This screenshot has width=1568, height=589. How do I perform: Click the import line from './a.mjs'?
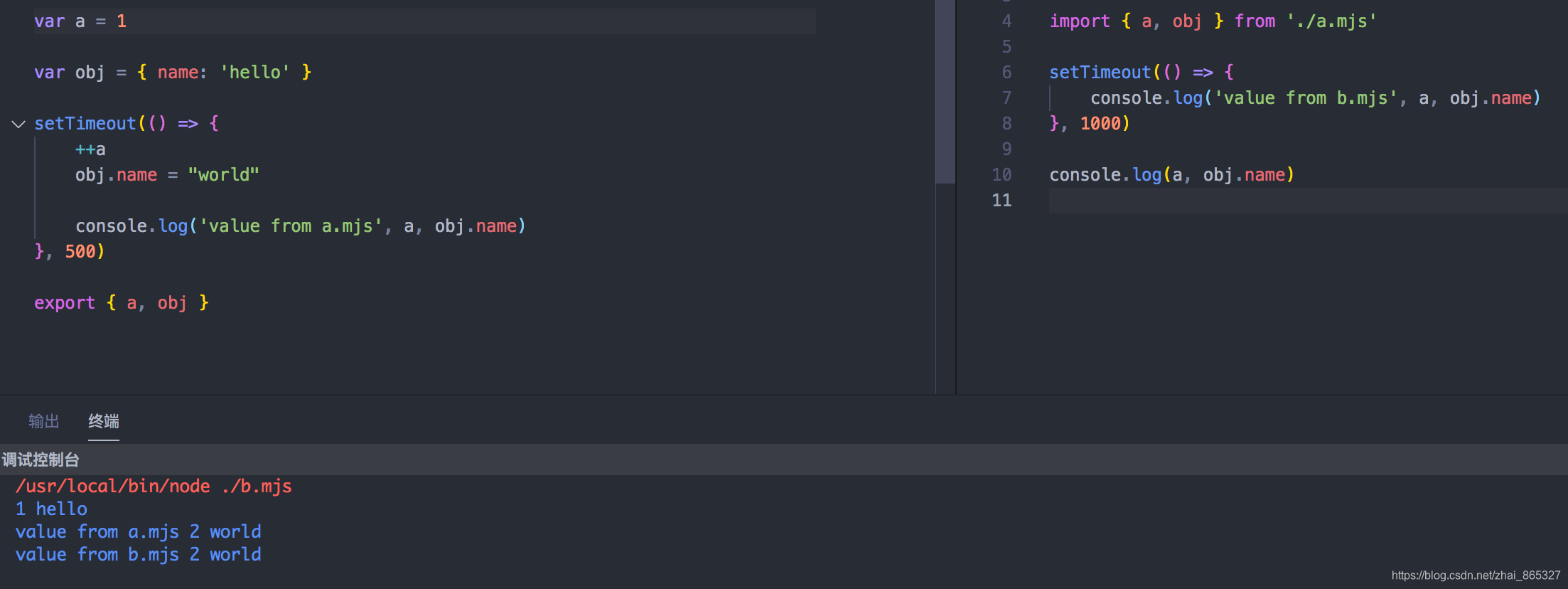click(1213, 21)
